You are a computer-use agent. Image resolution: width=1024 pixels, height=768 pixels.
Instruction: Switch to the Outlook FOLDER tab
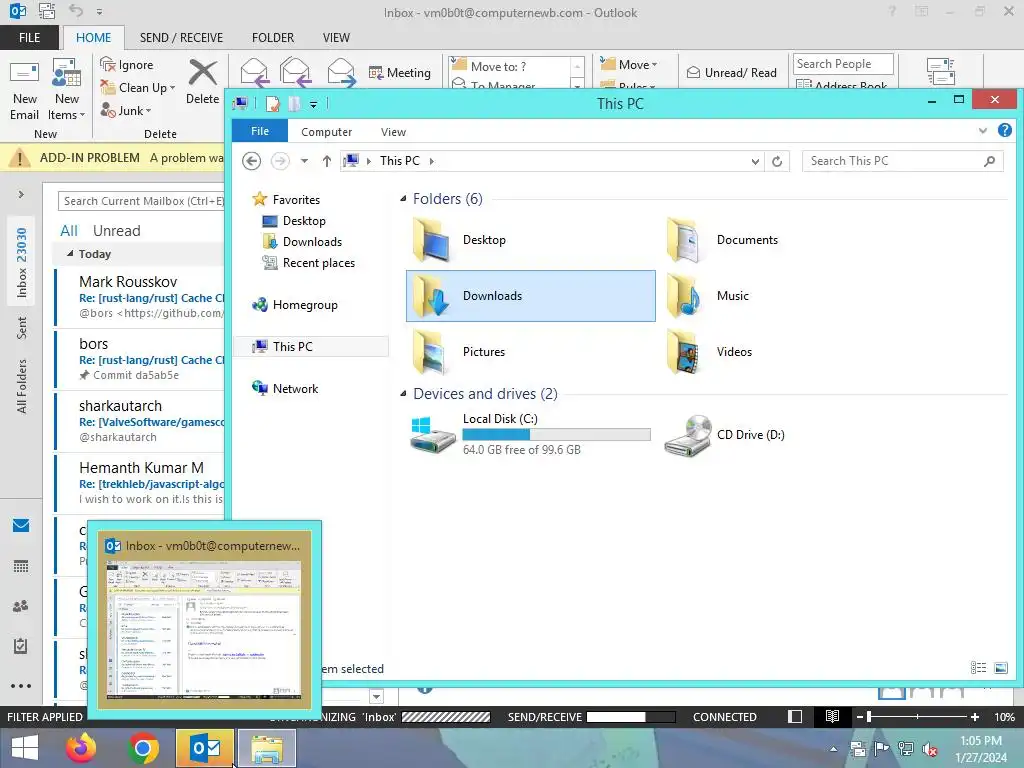click(x=273, y=37)
